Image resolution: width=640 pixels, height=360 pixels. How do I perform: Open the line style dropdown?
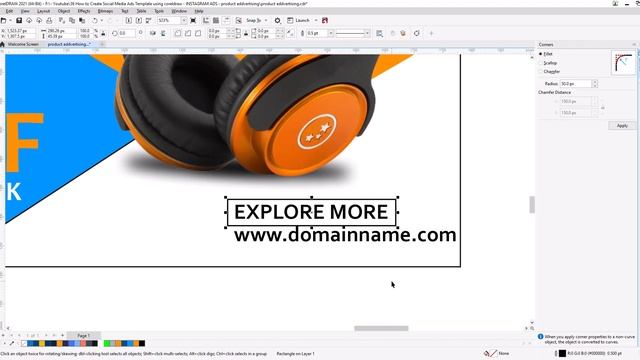pos(367,33)
